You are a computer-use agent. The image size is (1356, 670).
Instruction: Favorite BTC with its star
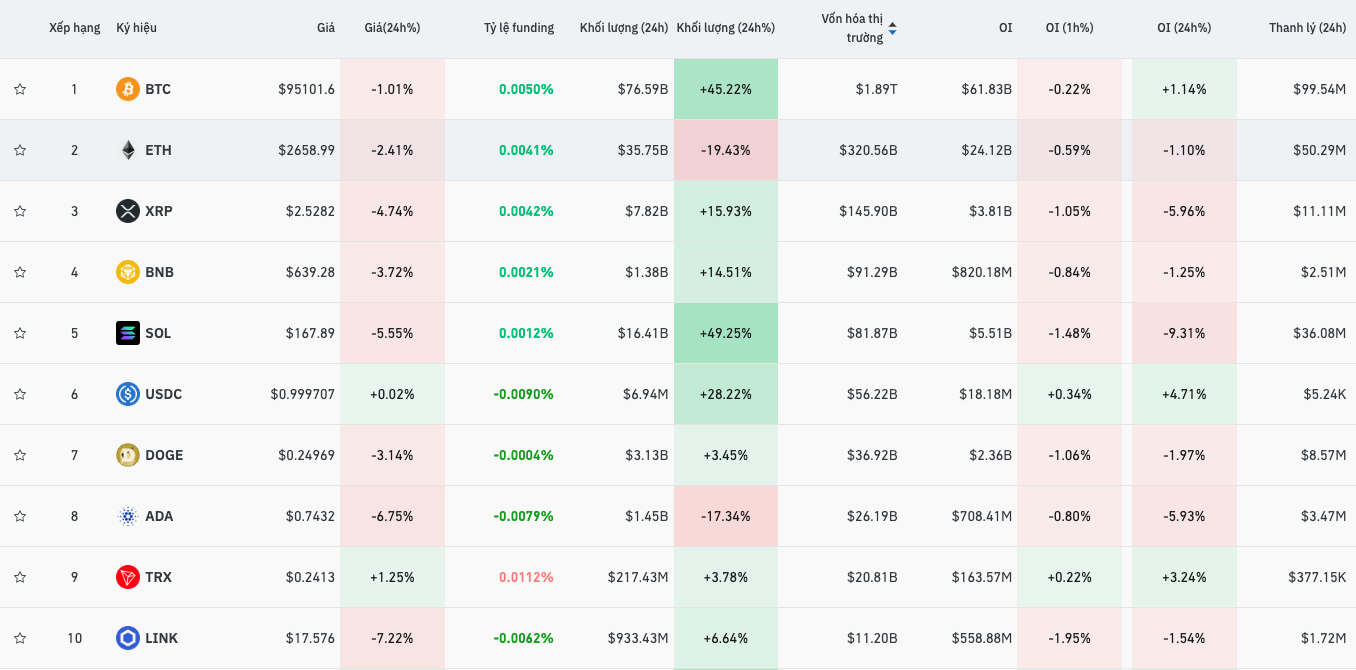pos(20,89)
